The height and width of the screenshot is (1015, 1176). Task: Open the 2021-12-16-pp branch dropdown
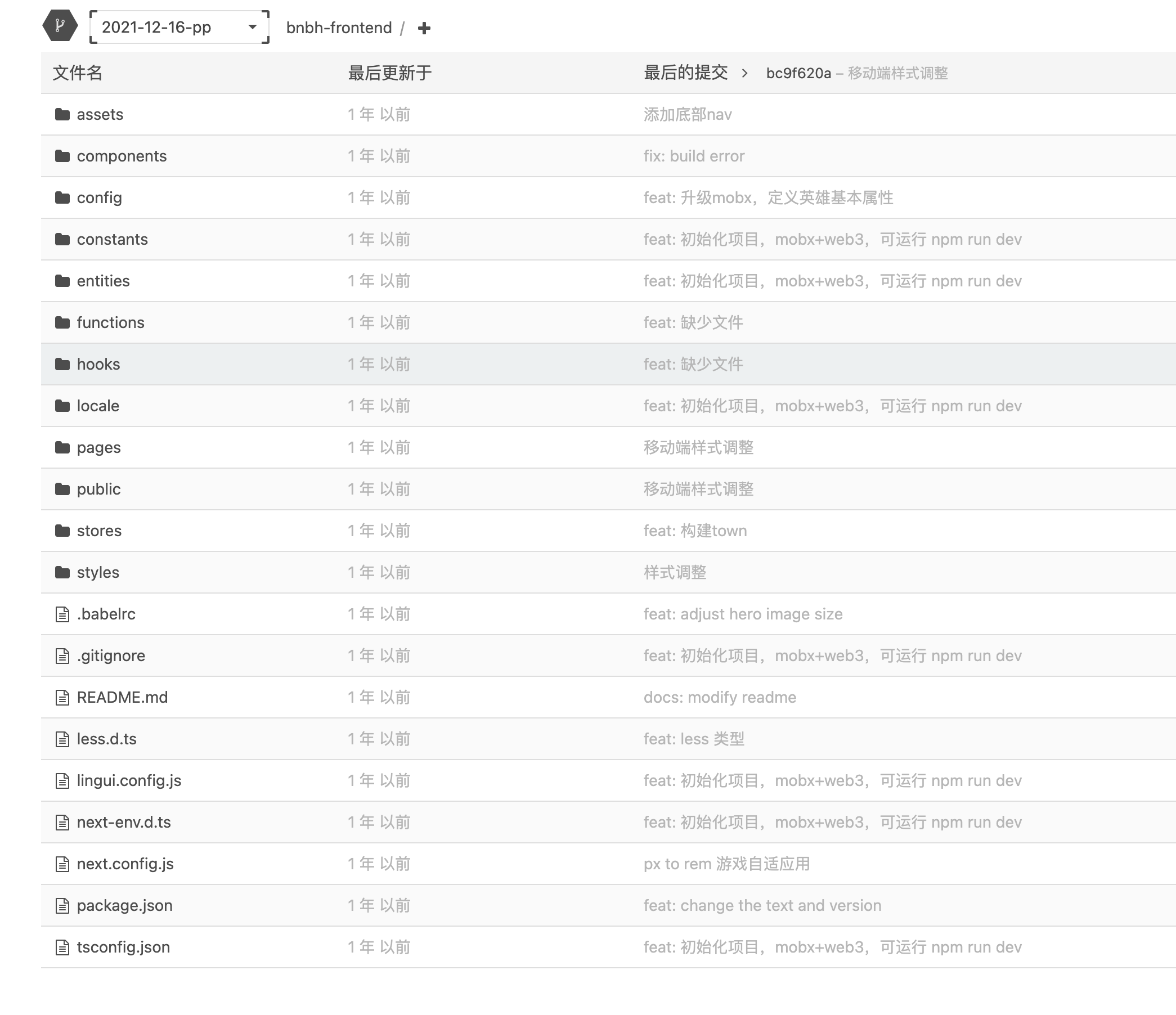point(179,27)
